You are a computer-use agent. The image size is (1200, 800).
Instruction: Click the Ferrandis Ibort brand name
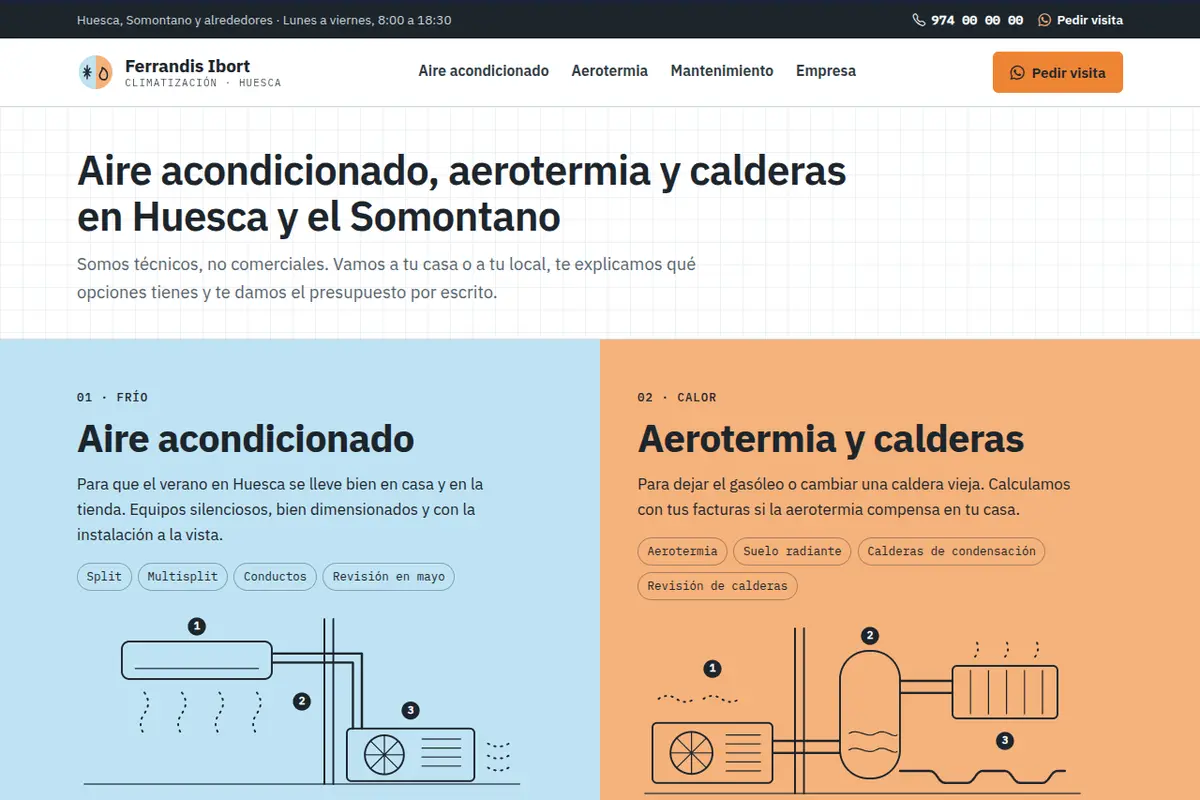click(188, 66)
